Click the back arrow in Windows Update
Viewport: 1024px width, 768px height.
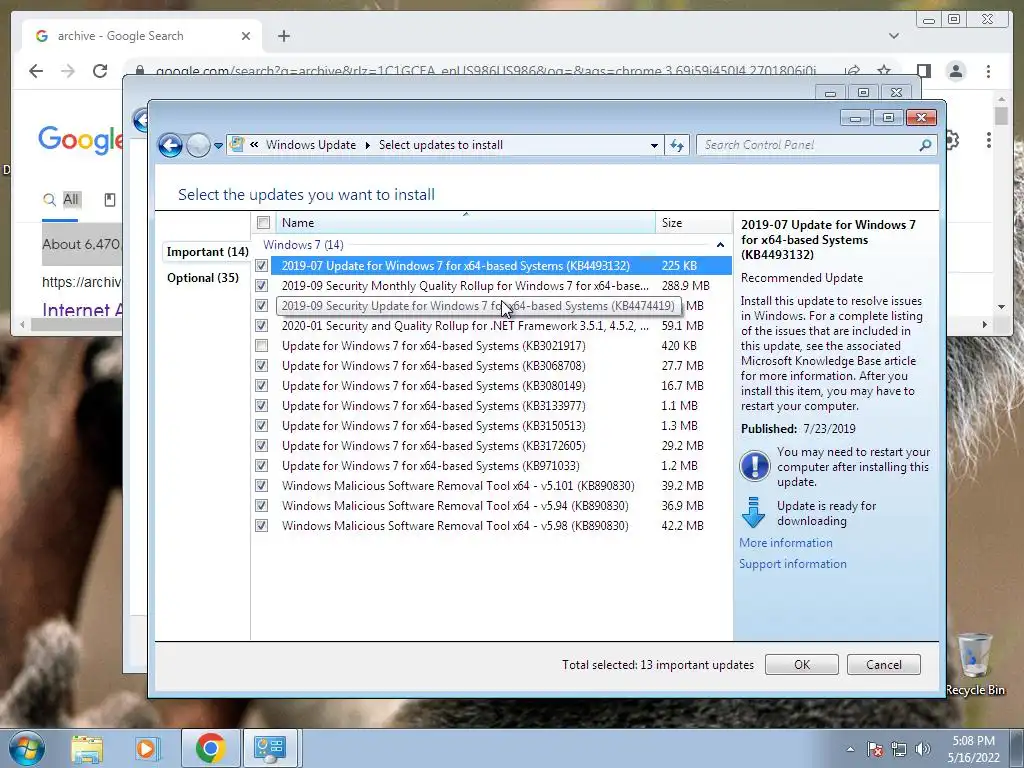[170, 145]
